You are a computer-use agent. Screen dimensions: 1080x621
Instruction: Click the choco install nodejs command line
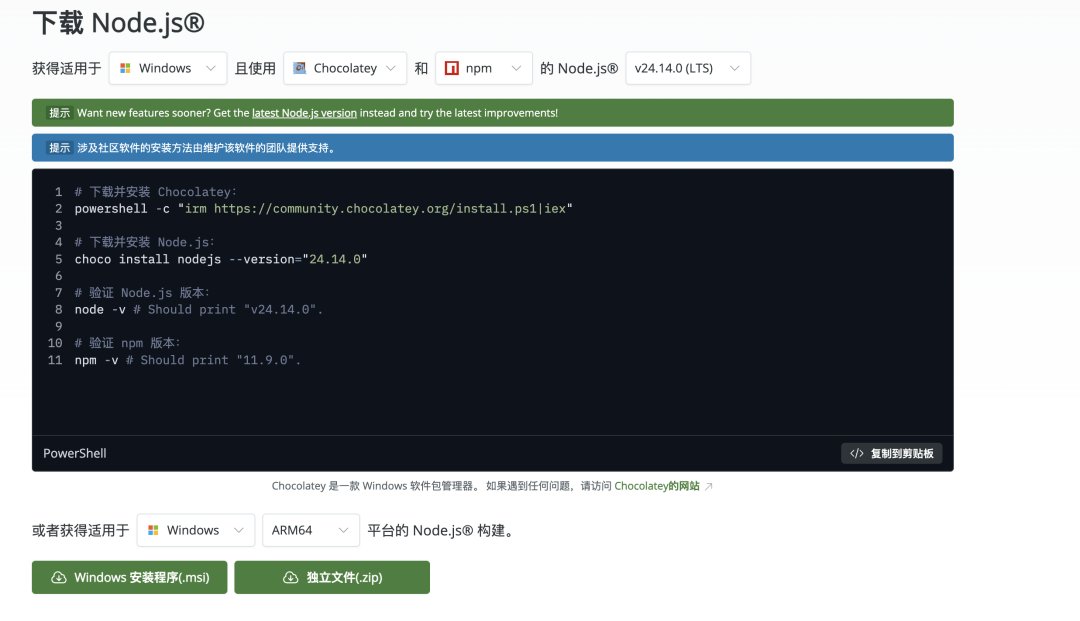[x=221, y=259]
